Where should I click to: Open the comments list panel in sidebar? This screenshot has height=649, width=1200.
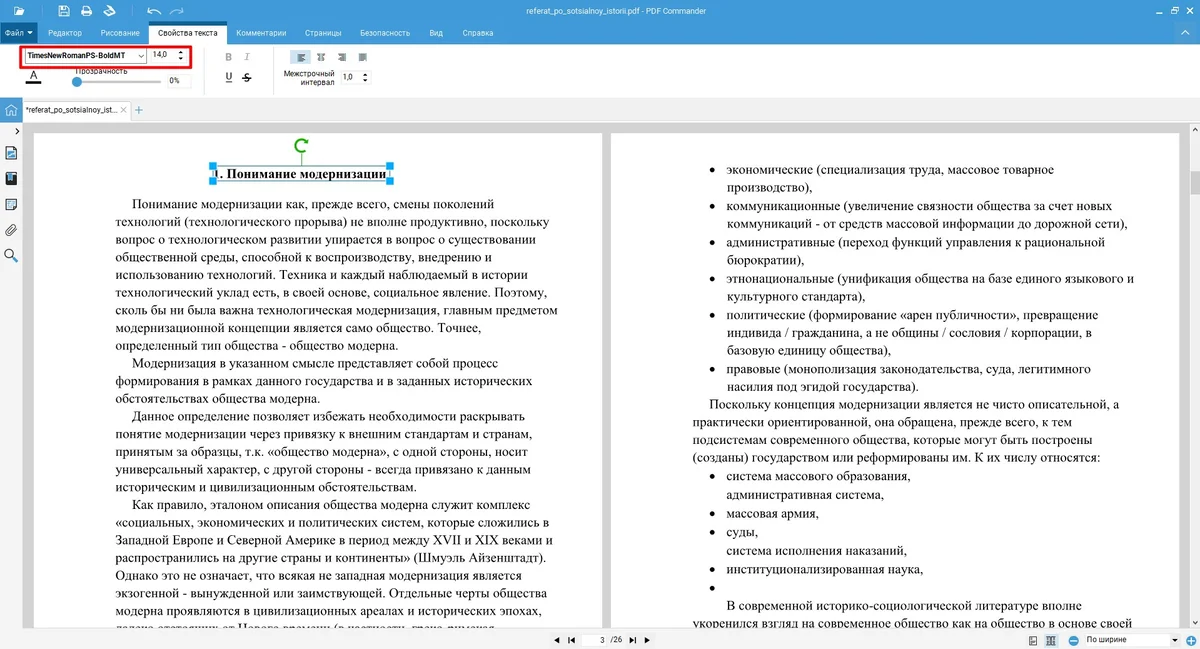(x=11, y=205)
